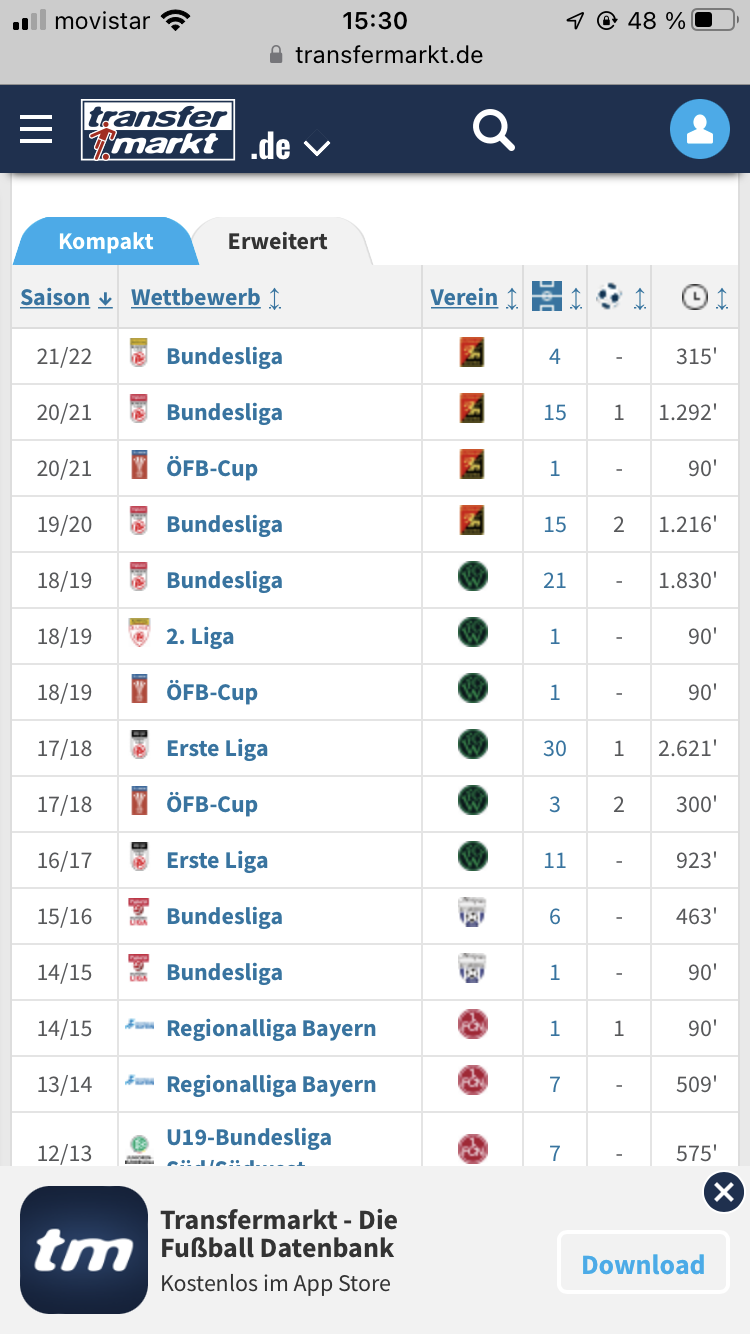
Task: Open the hamburger navigation menu
Action: pyautogui.click(x=36, y=129)
